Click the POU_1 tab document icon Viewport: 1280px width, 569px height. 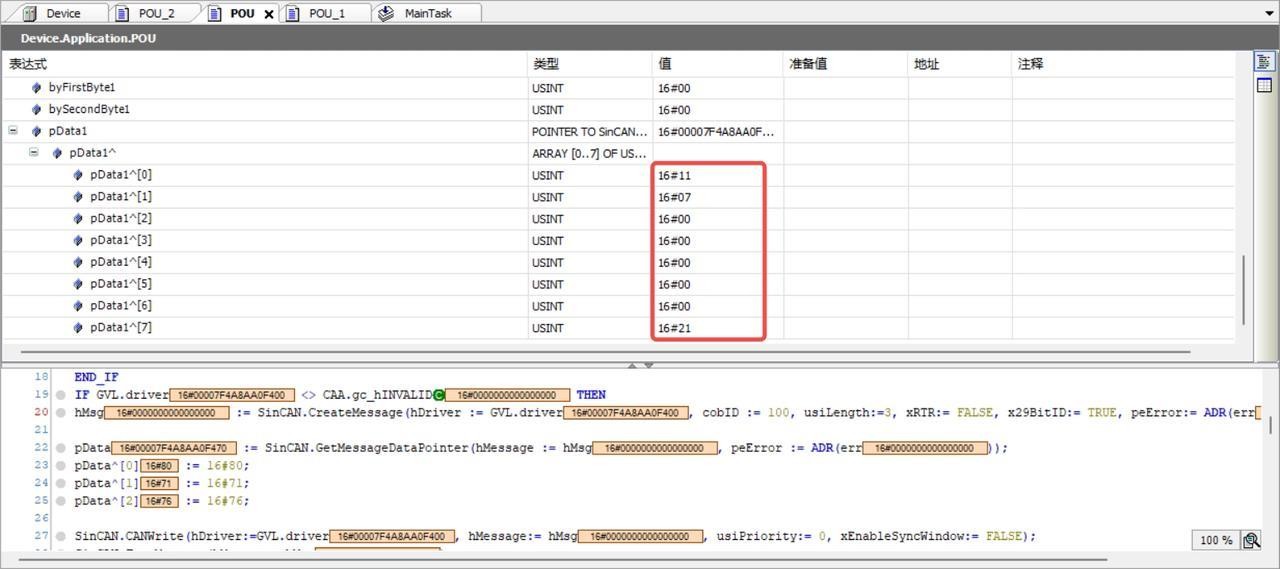coord(293,13)
